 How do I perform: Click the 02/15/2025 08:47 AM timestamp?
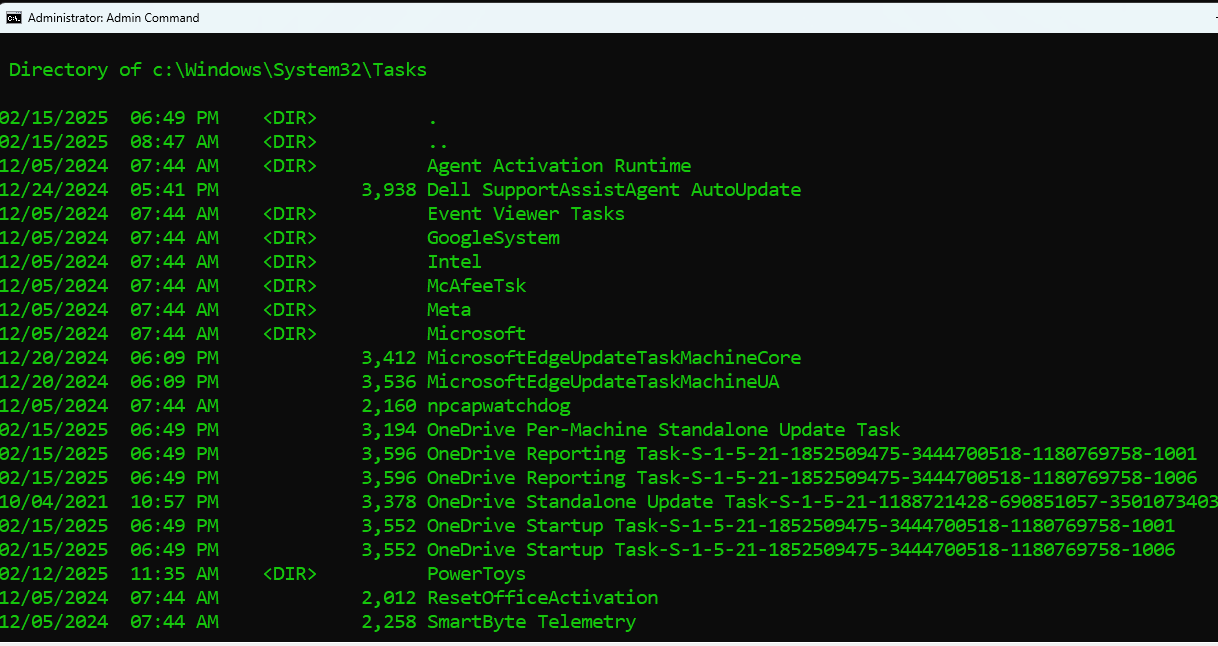(x=109, y=142)
